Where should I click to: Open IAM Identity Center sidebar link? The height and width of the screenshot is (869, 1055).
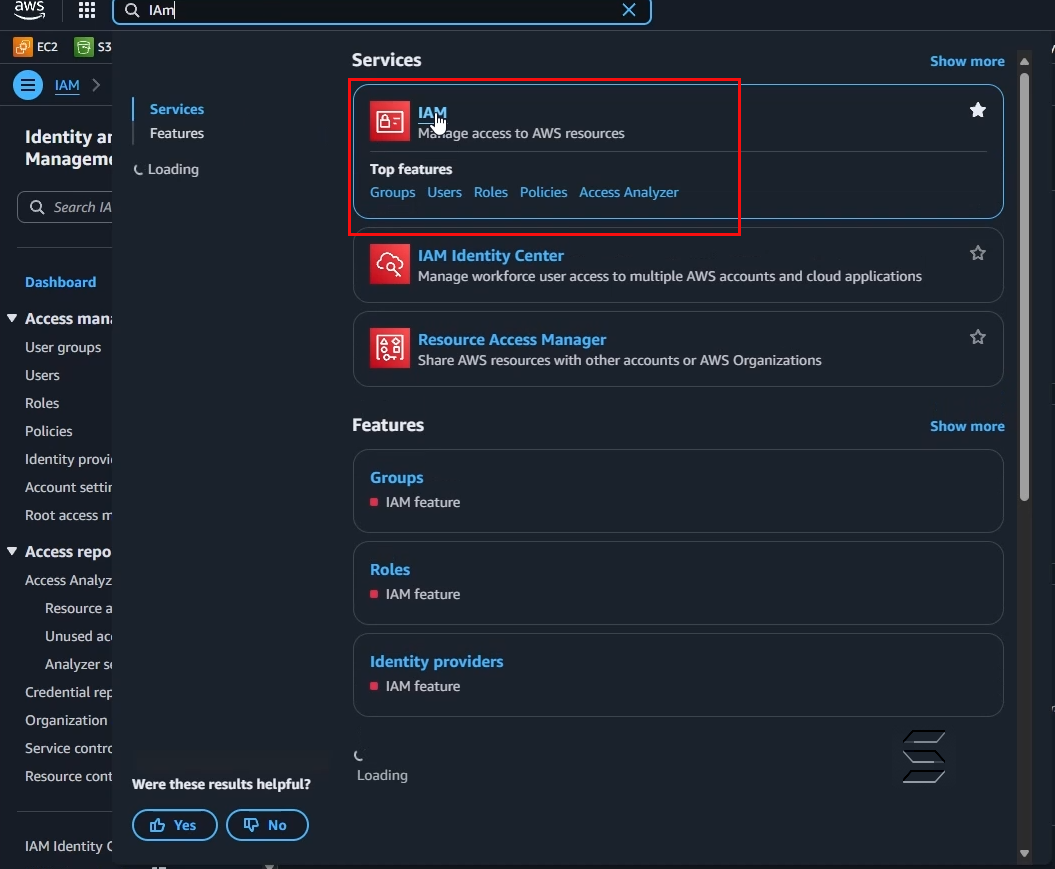click(68, 847)
